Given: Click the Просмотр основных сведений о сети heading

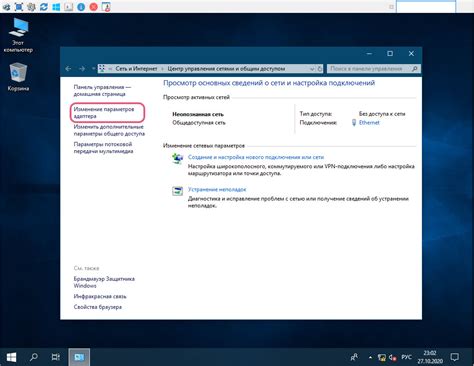Looking at the screenshot, I should click(x=269, y=83).
